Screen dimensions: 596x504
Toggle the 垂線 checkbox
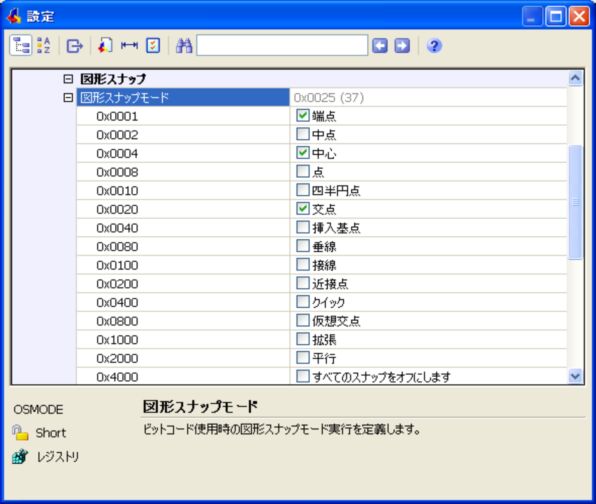tap(303, 246)
